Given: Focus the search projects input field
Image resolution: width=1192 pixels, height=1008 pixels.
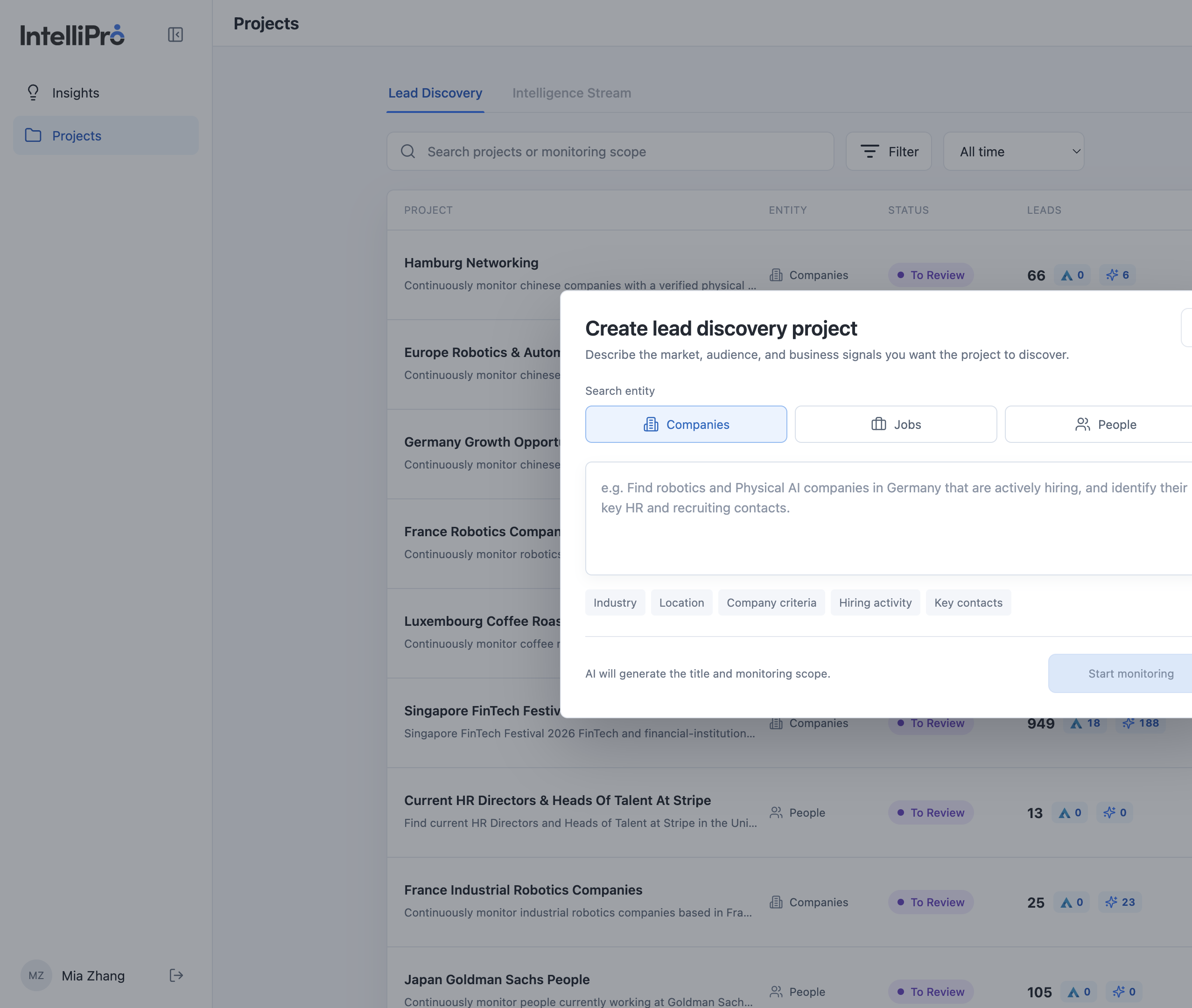Looking at the screenshot, I should point(610,151).
